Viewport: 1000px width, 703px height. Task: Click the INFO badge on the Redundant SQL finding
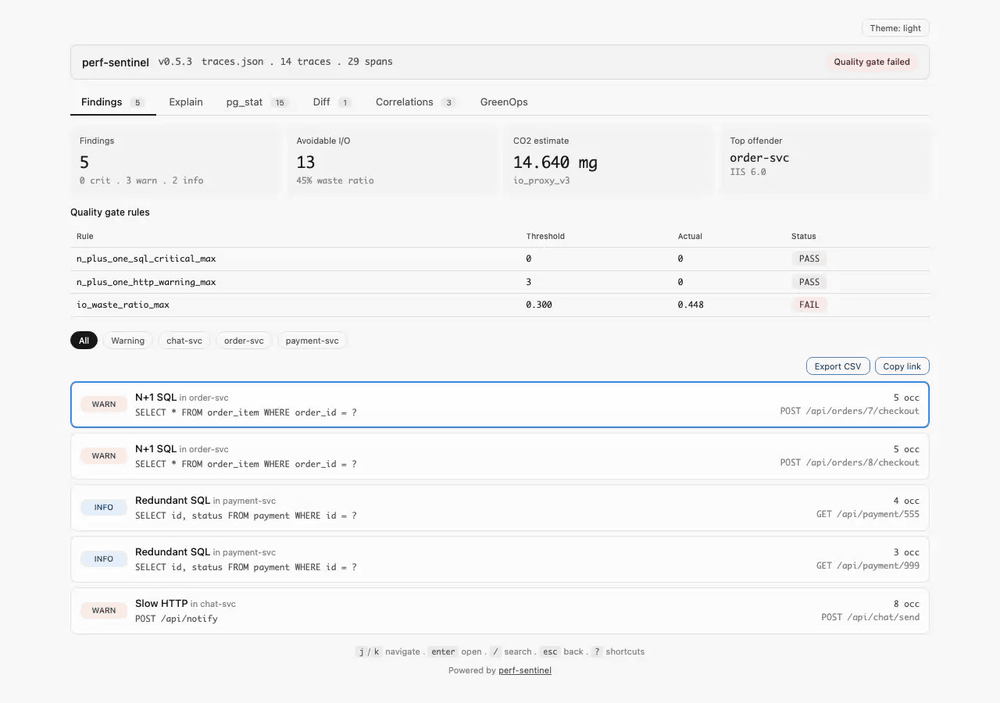click(103, 507)
